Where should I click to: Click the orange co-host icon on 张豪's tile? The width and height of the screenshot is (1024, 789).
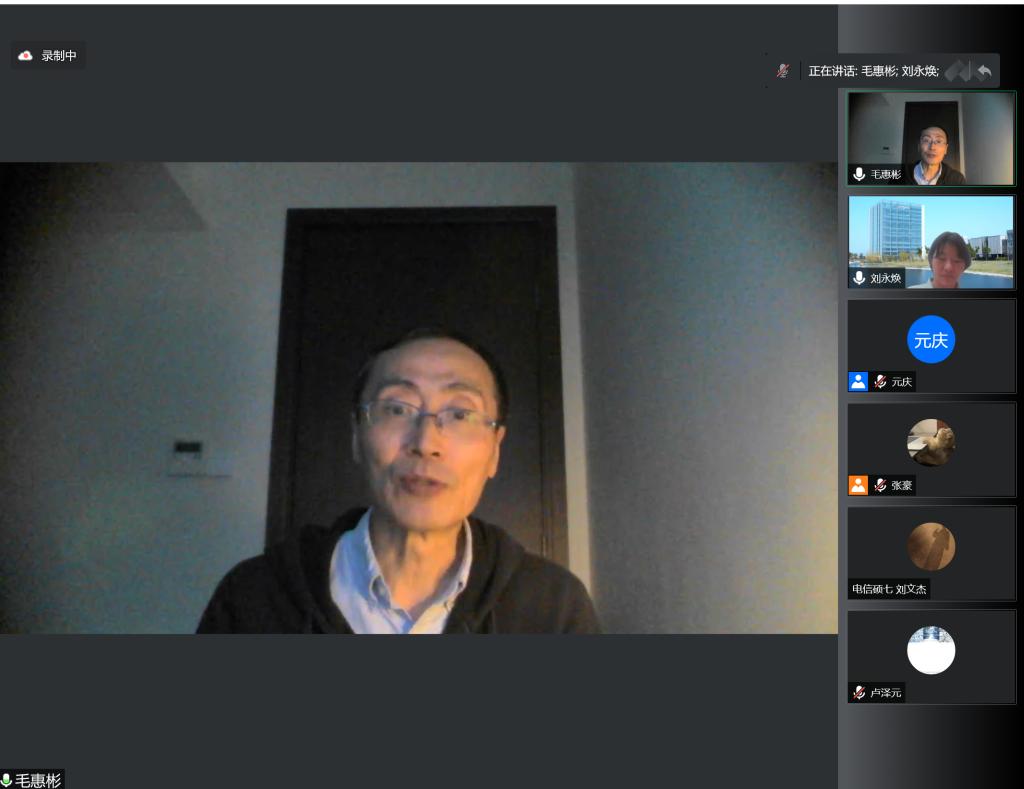pos(858,485)
